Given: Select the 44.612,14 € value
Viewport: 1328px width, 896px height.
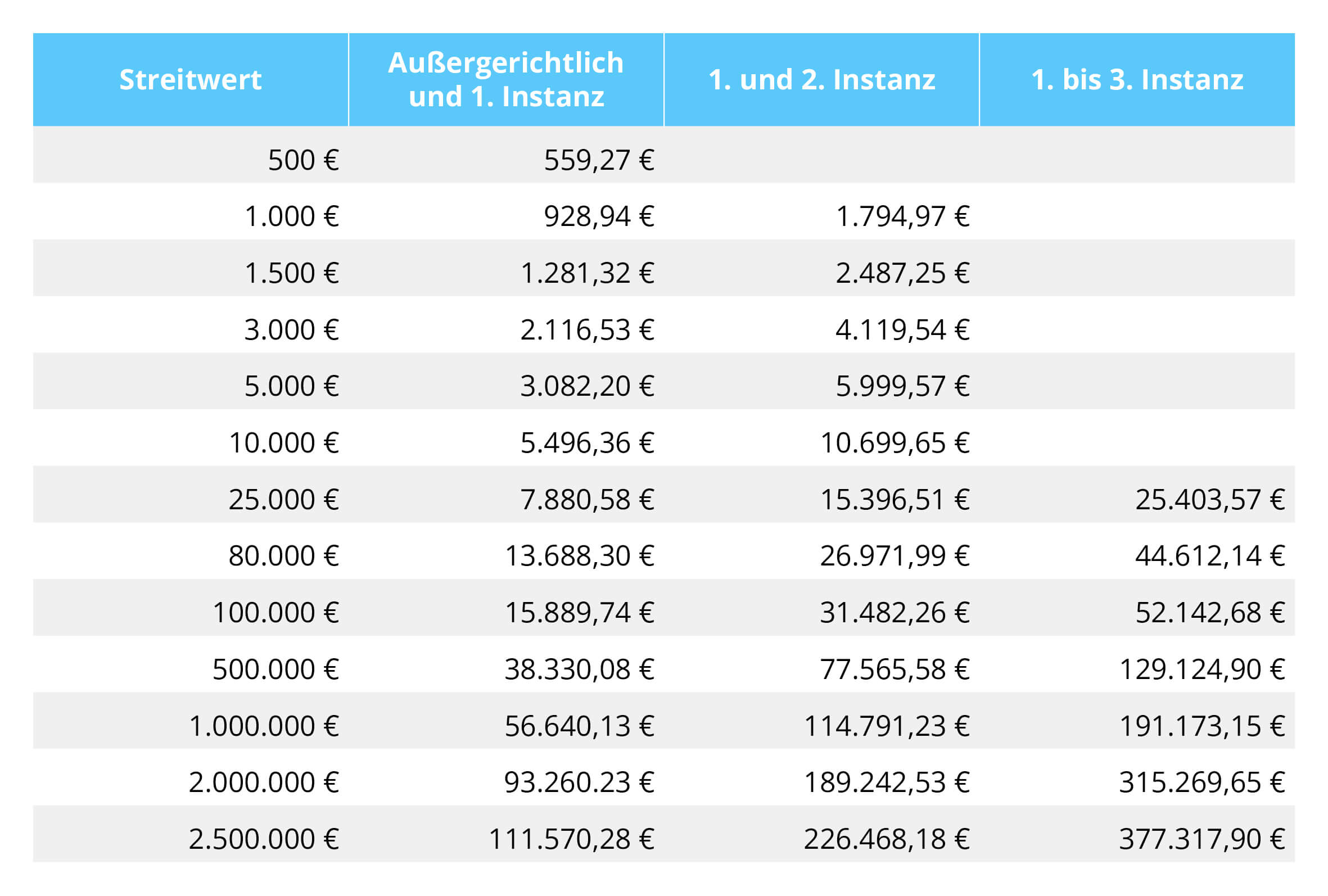Looking at the screenshot, I should (x=1210, y=555).
